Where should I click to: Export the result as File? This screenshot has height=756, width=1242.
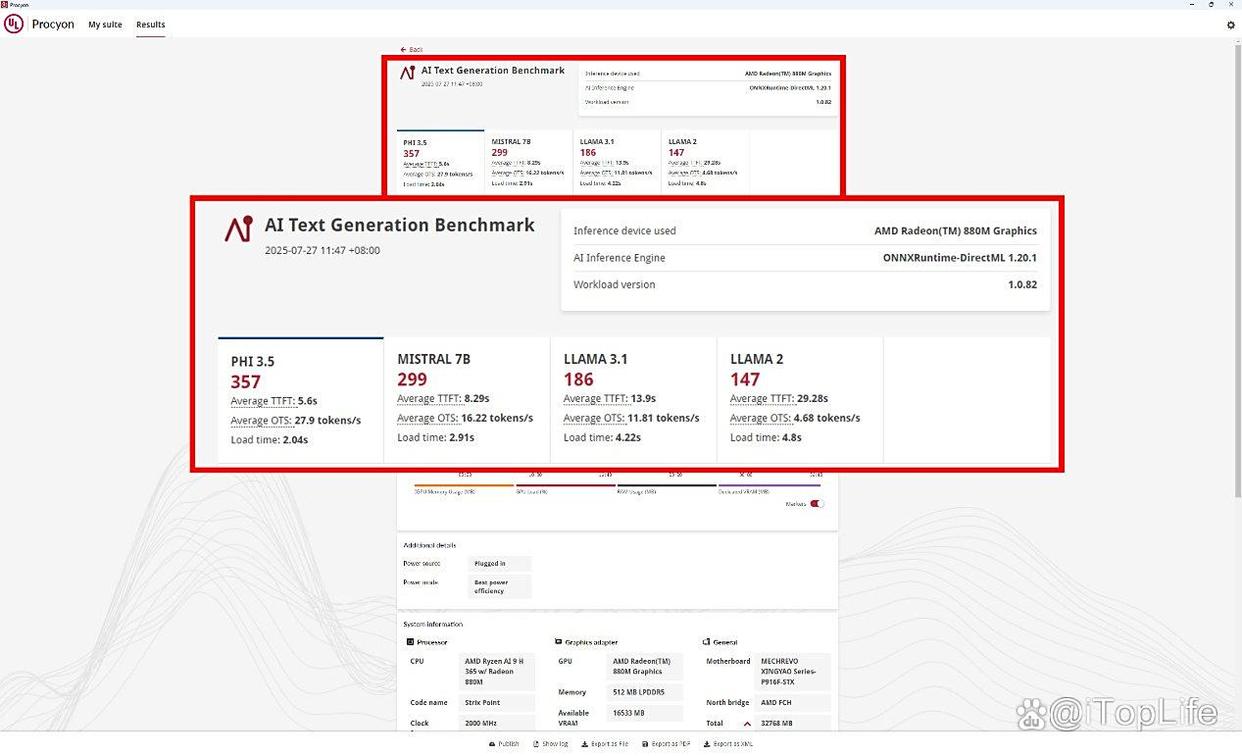[605, 744]
